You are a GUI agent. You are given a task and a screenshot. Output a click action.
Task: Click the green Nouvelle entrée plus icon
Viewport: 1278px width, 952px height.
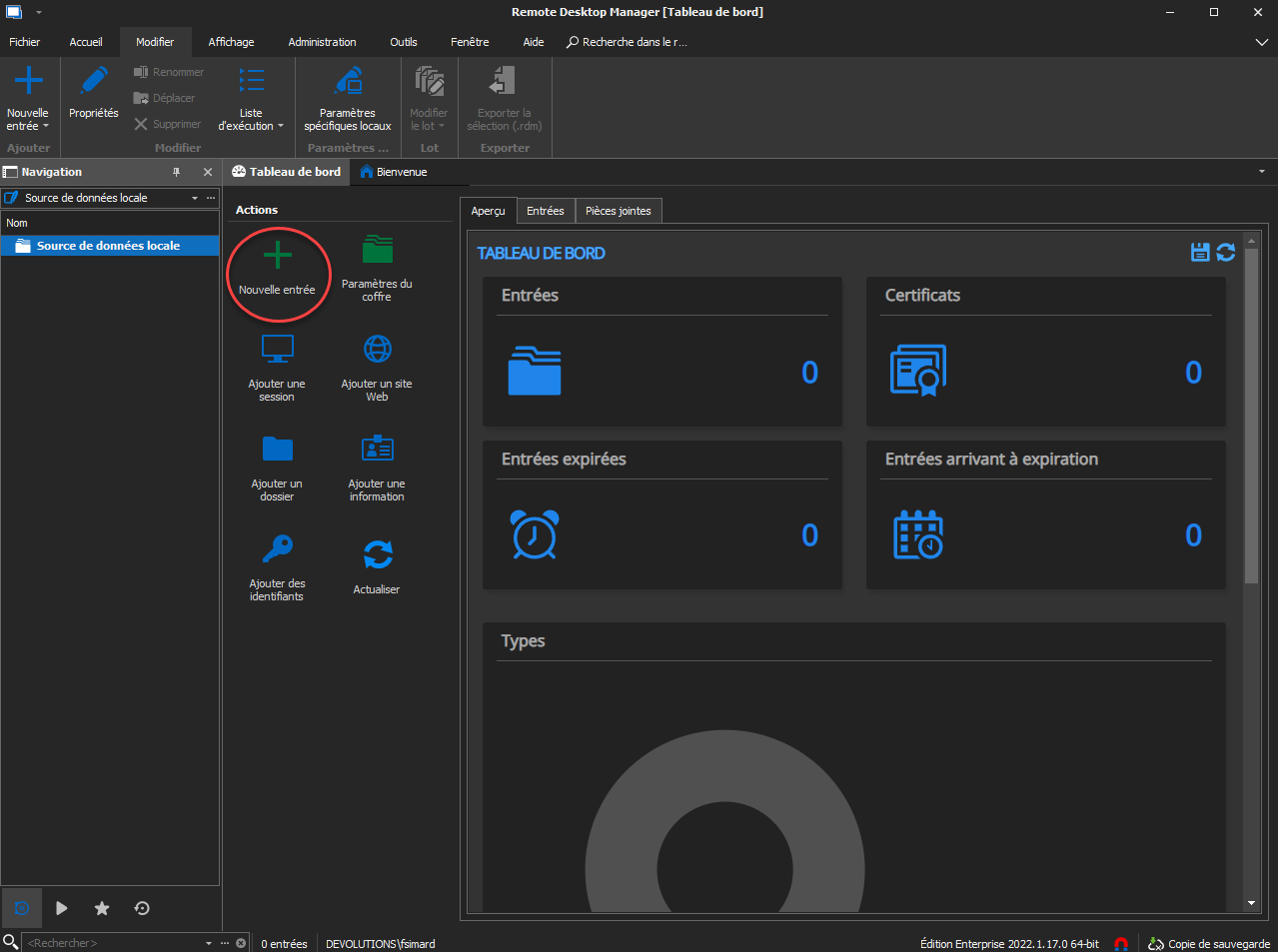pos(277,257)
